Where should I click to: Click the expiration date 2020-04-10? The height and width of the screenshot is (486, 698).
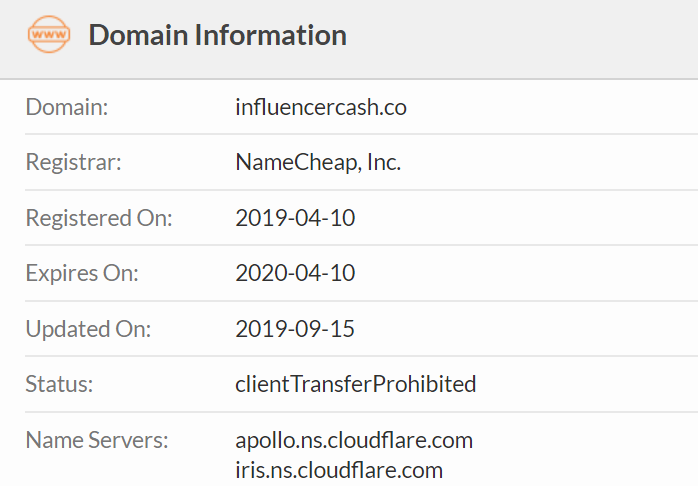click(295, 273)
